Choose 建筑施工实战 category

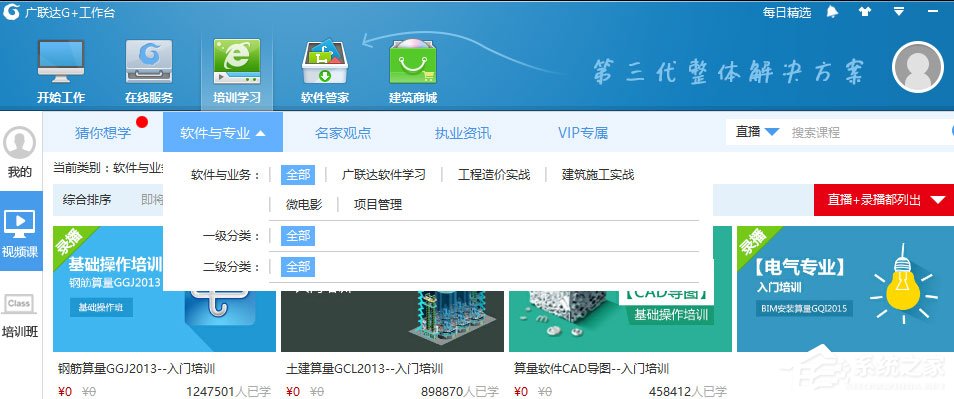[598, 175]
